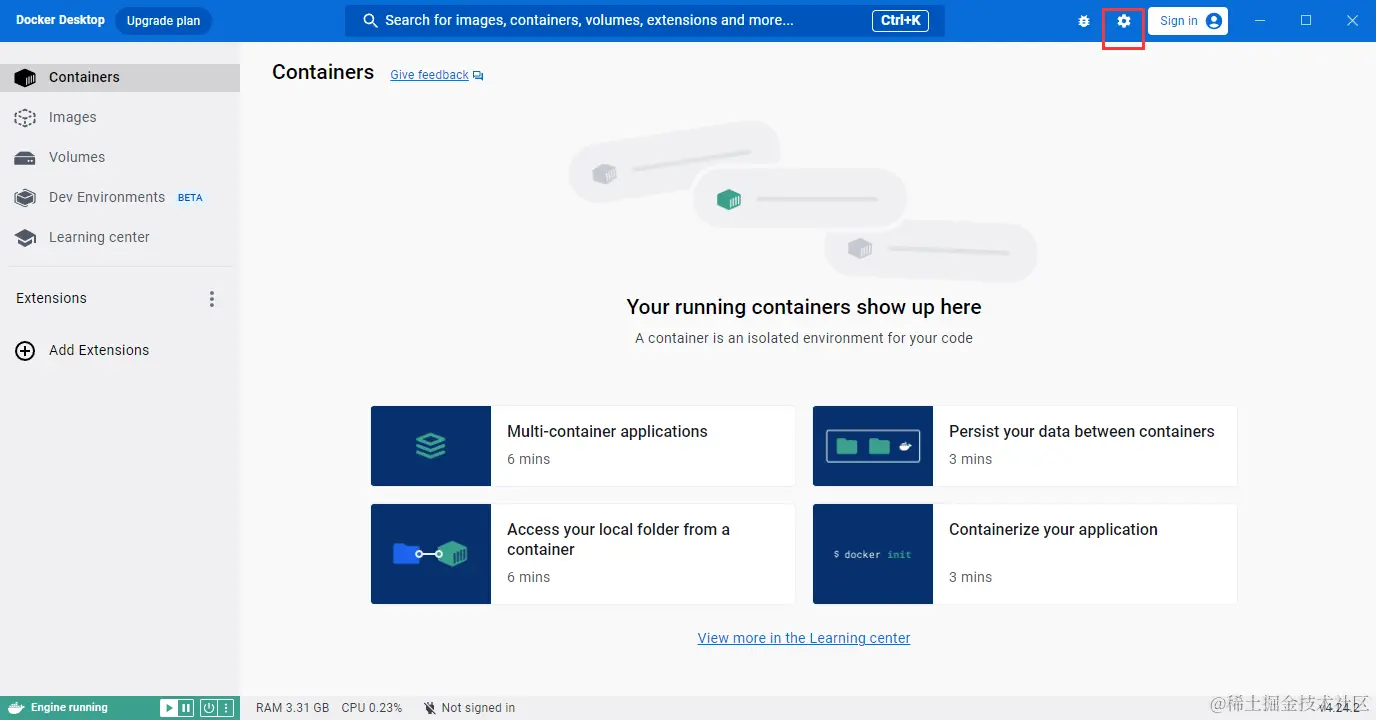Focus the search images and containers field

(x=644, y=21)
